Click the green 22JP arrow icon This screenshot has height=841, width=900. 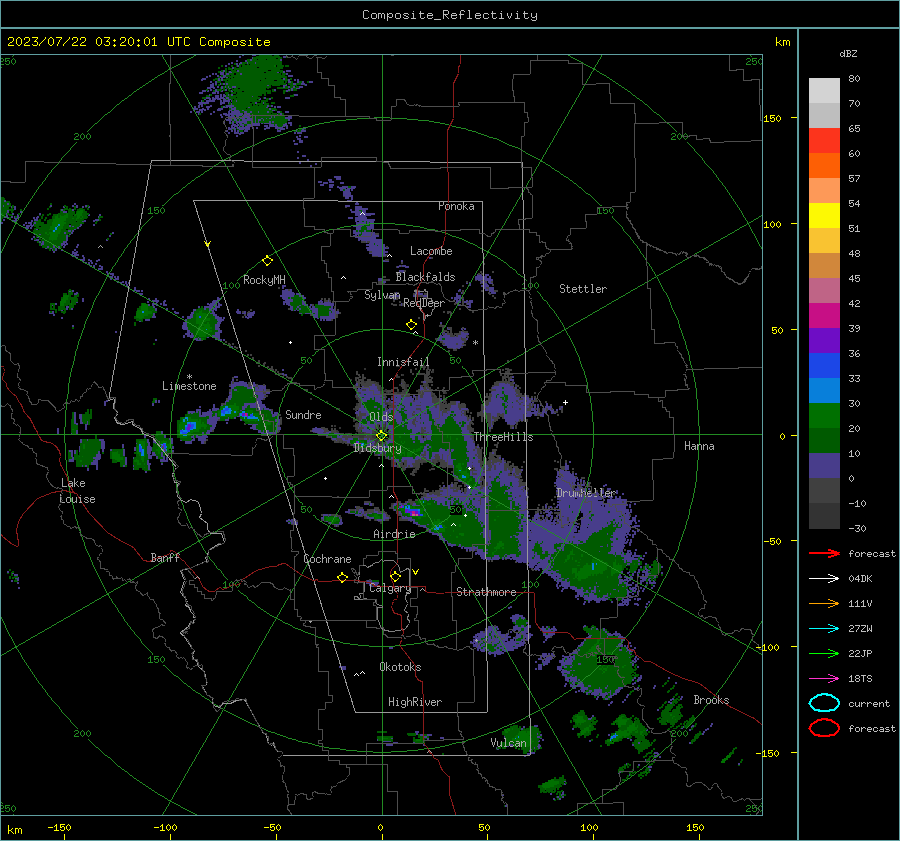point(824,653)
